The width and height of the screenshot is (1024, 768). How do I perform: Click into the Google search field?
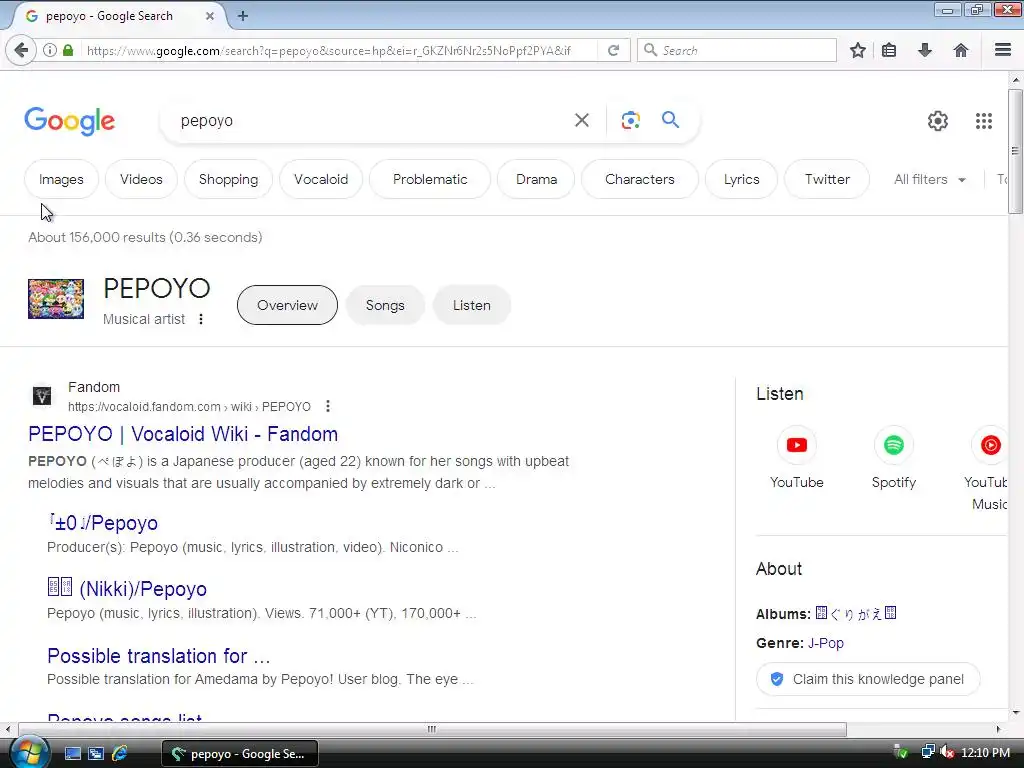(372, 121)
